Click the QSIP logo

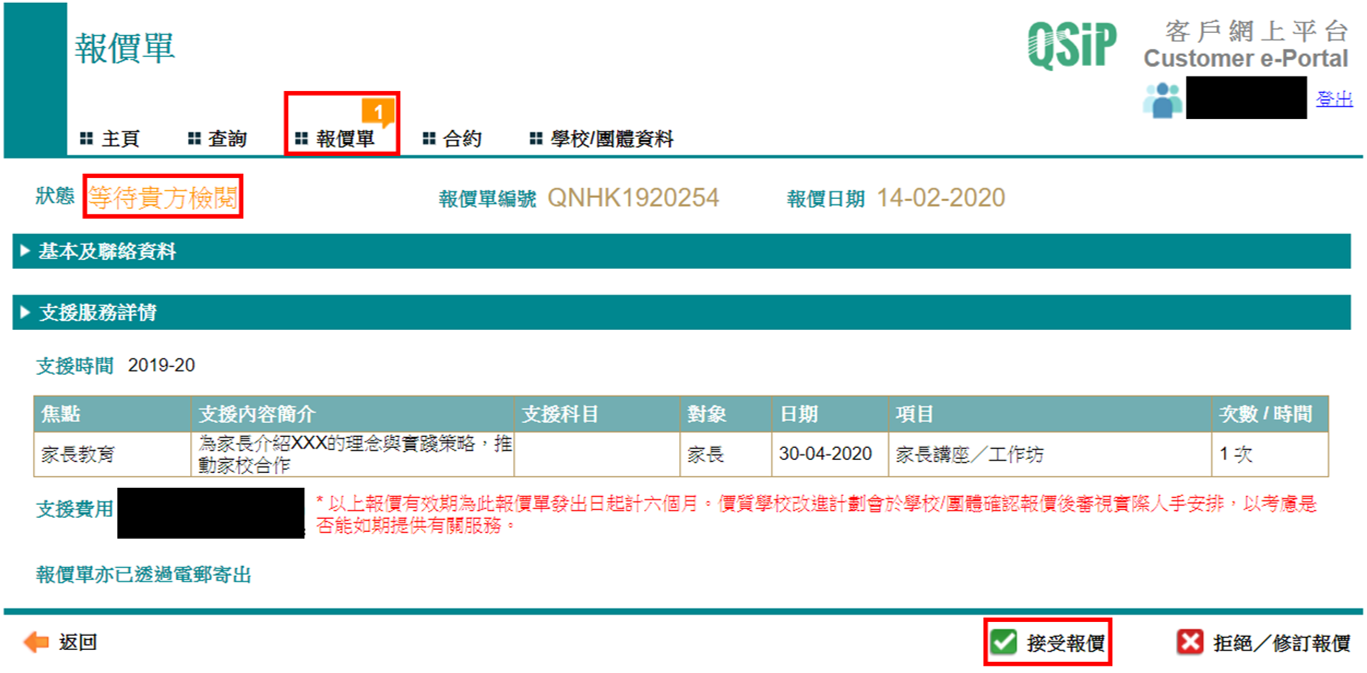[x=1071, y=45]
